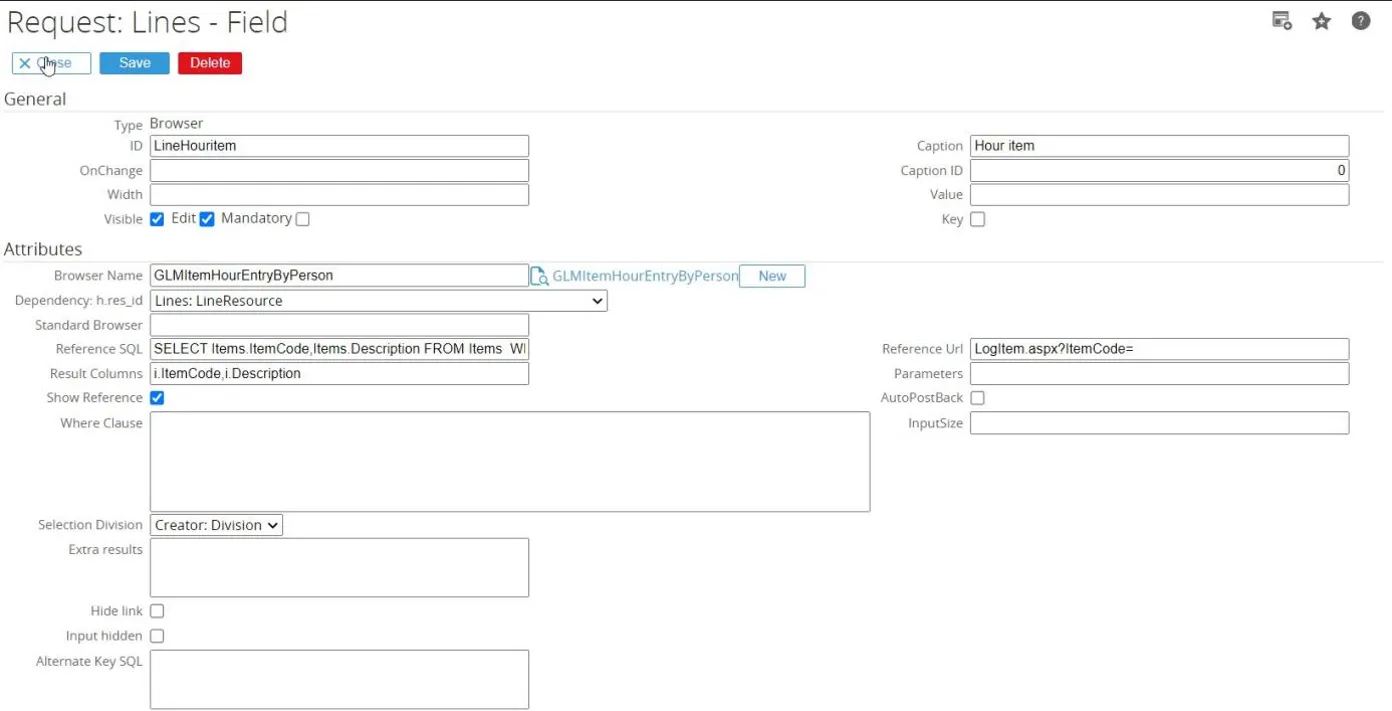Open the GLMItemHourEntryByPerson link
Image resolution: width=1392 pixels, height=711 pixels.
click(645, 276)
